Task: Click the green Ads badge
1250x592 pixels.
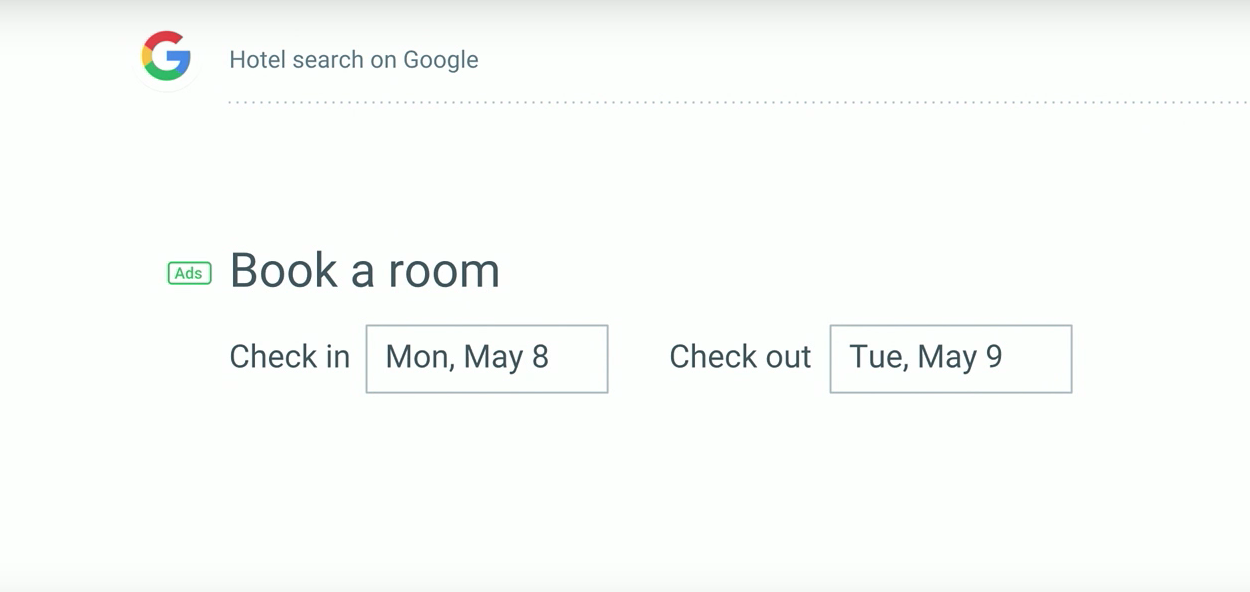Action: [x=189, y=273]
